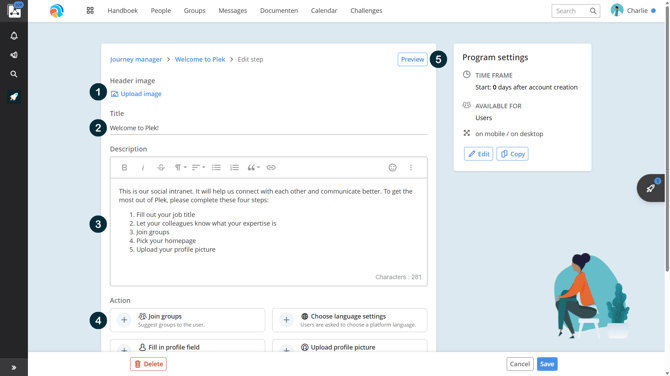
Task: Open text alignment dropdown
Action: [198, 167]
